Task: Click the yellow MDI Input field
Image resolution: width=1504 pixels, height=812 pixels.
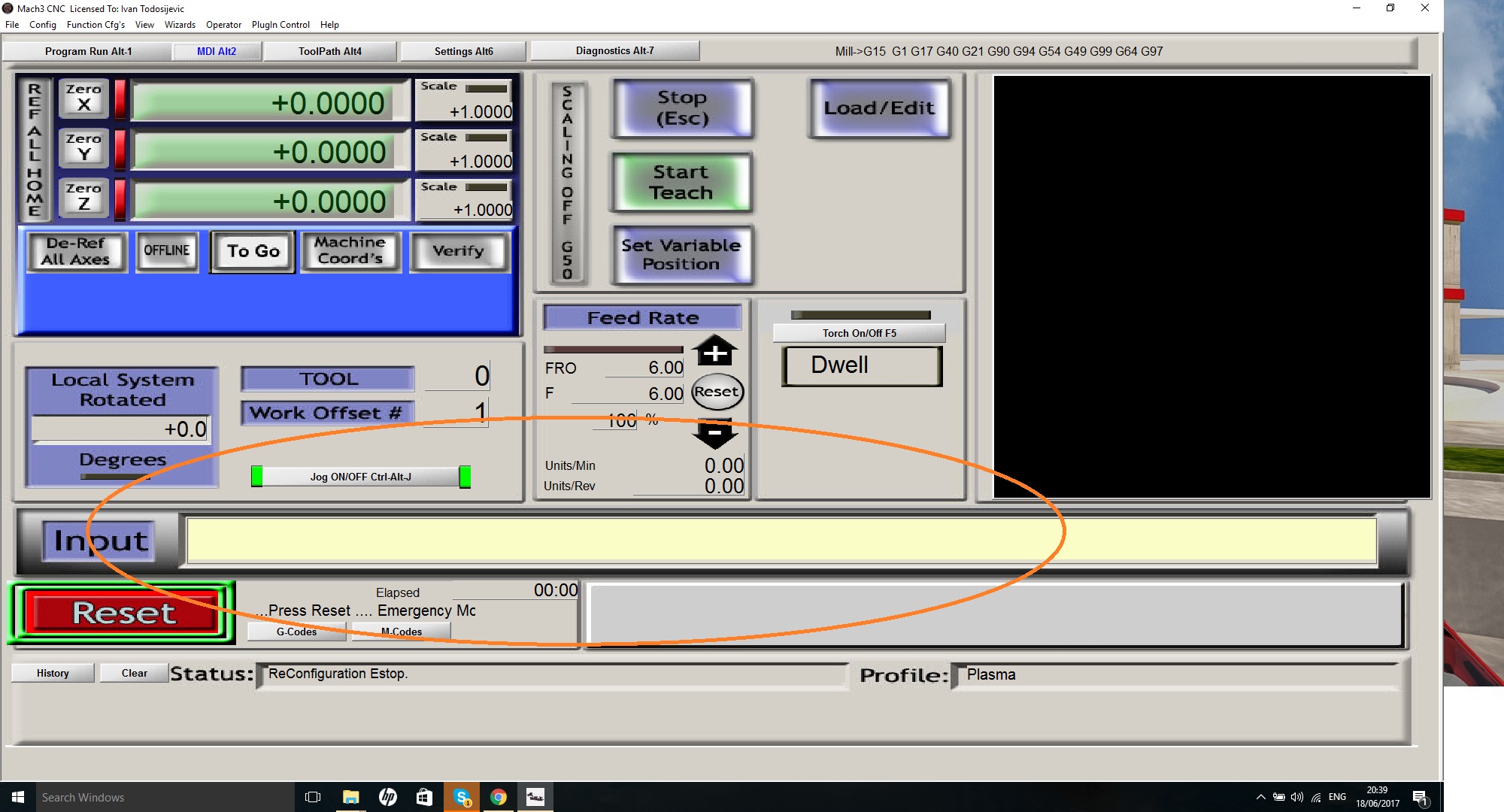Action: click(x=781, y=540)
